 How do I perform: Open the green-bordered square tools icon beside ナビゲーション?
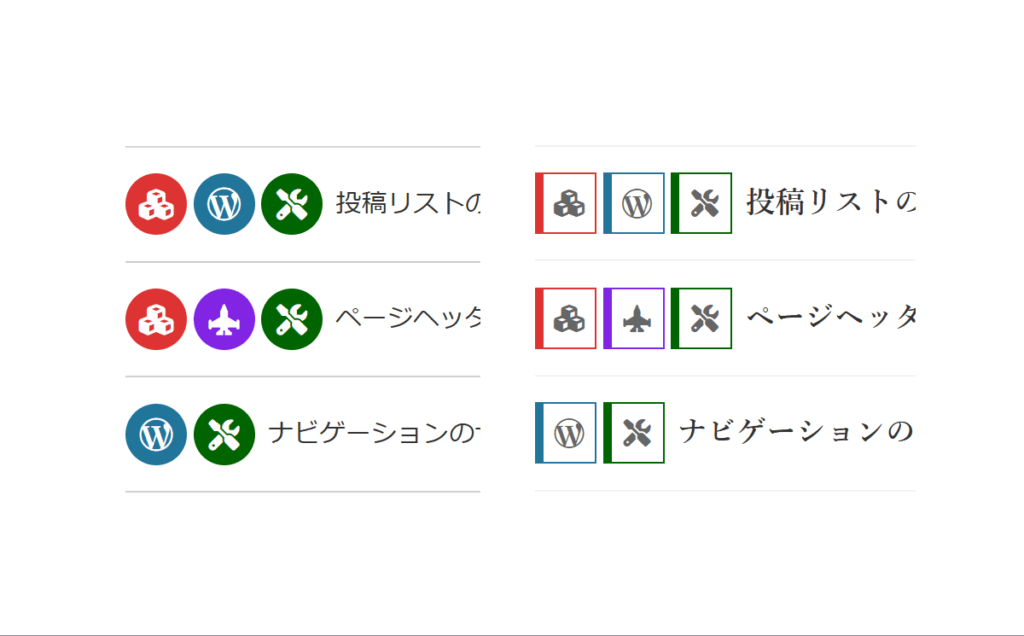tap(635, 433)
